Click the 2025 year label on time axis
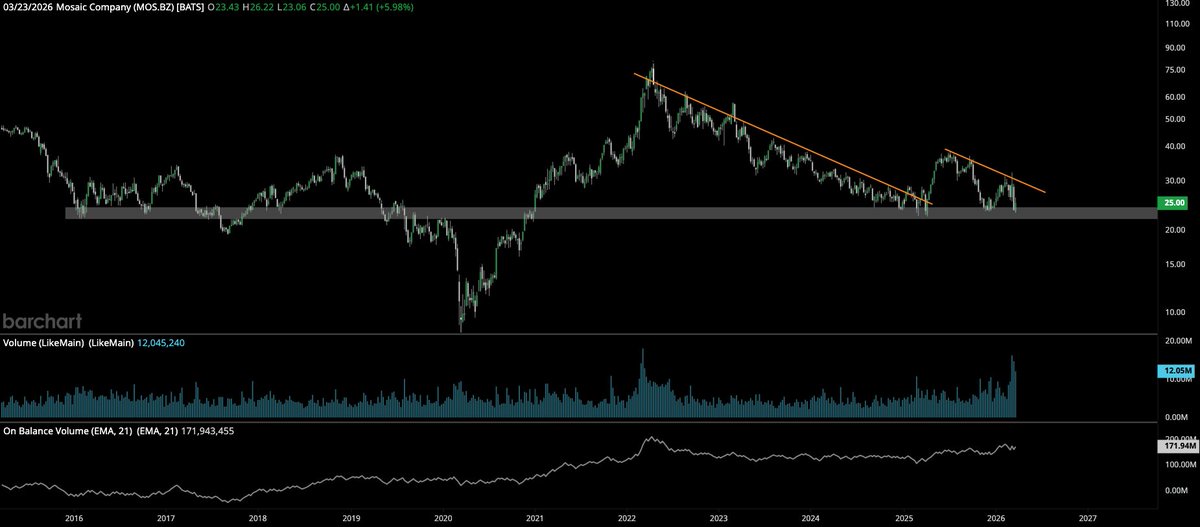1200x527 pixels. click(904, 519)
